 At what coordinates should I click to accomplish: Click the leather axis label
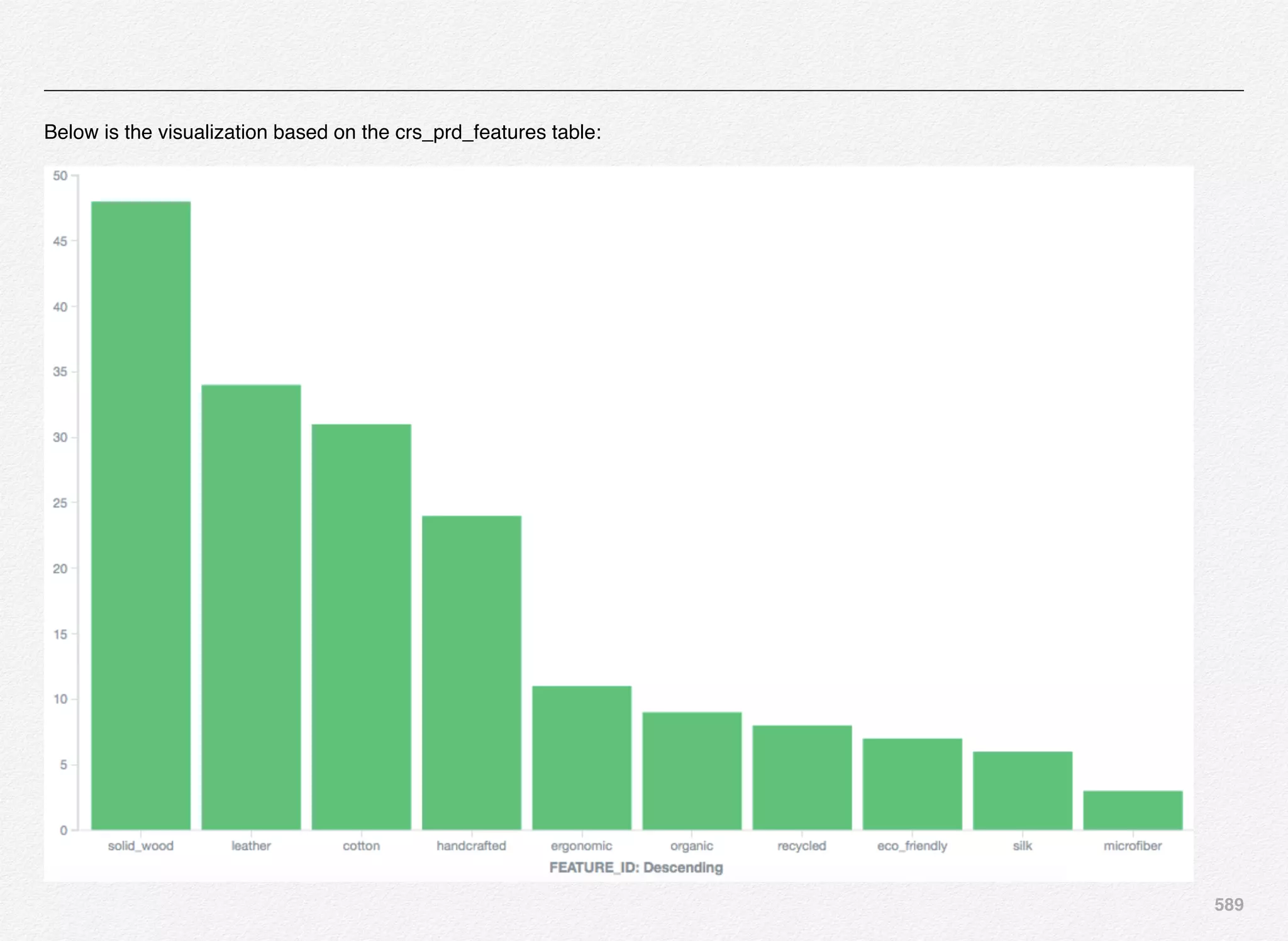(251, 846)
